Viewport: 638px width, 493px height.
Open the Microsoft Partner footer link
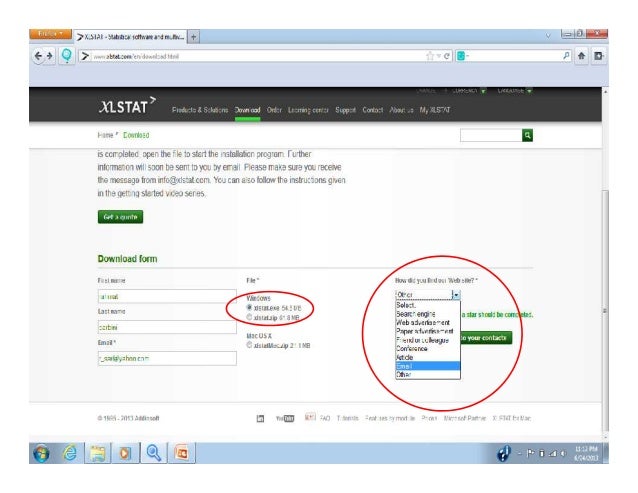465,418
